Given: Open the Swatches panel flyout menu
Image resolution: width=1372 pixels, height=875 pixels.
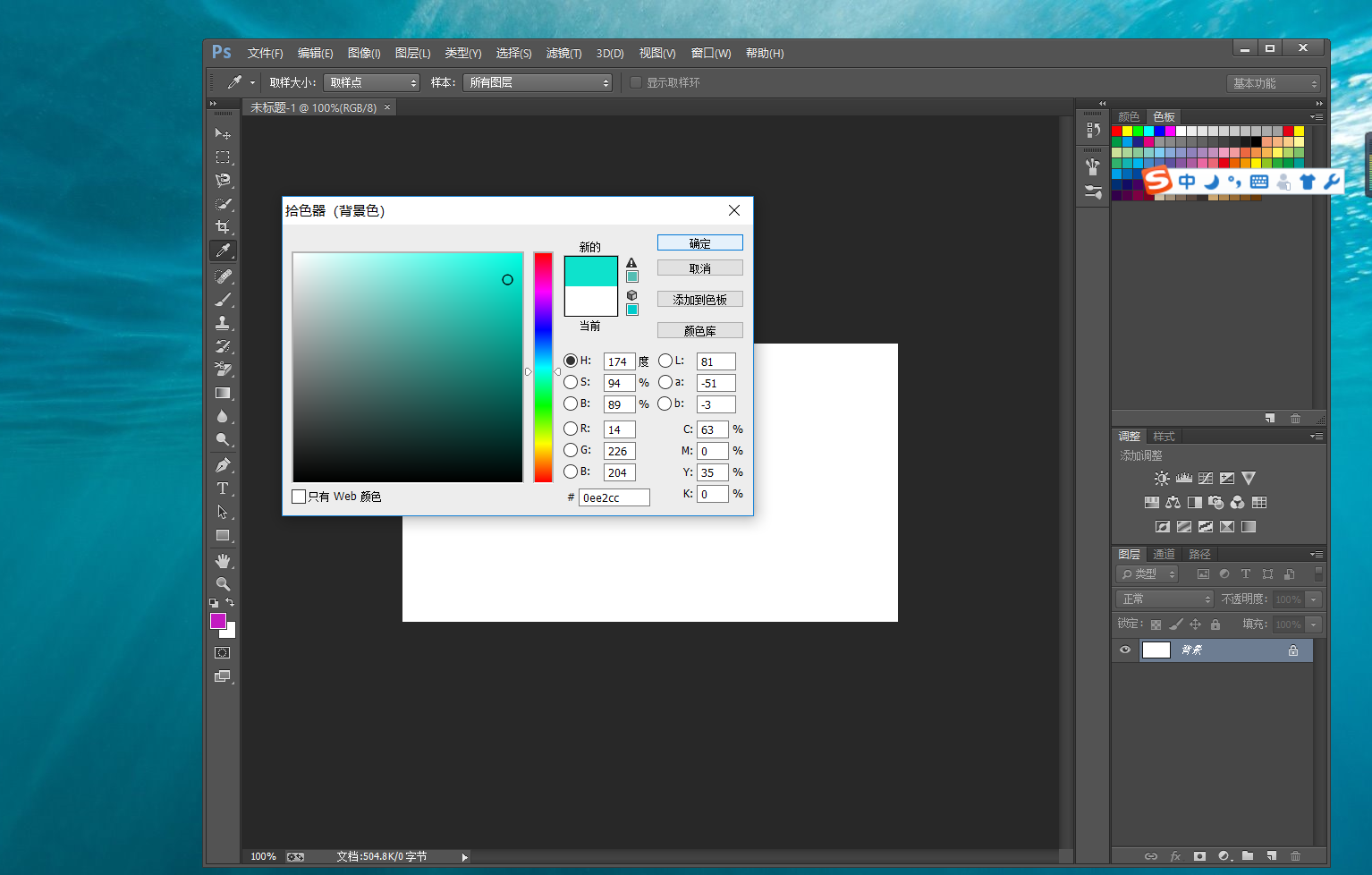Looking at the screenshot, I should point(1317,117).
